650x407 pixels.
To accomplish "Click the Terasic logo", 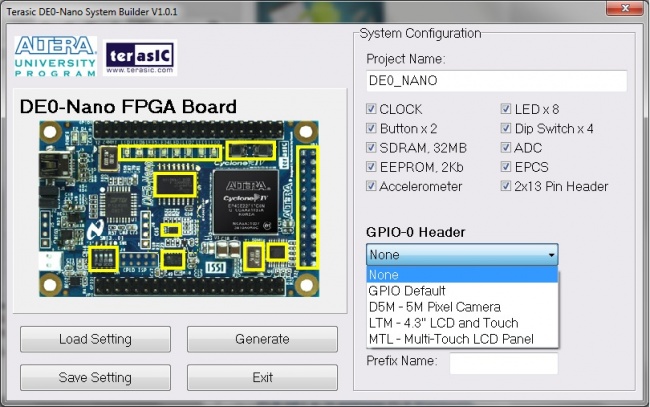I will (x=140, y=58).
